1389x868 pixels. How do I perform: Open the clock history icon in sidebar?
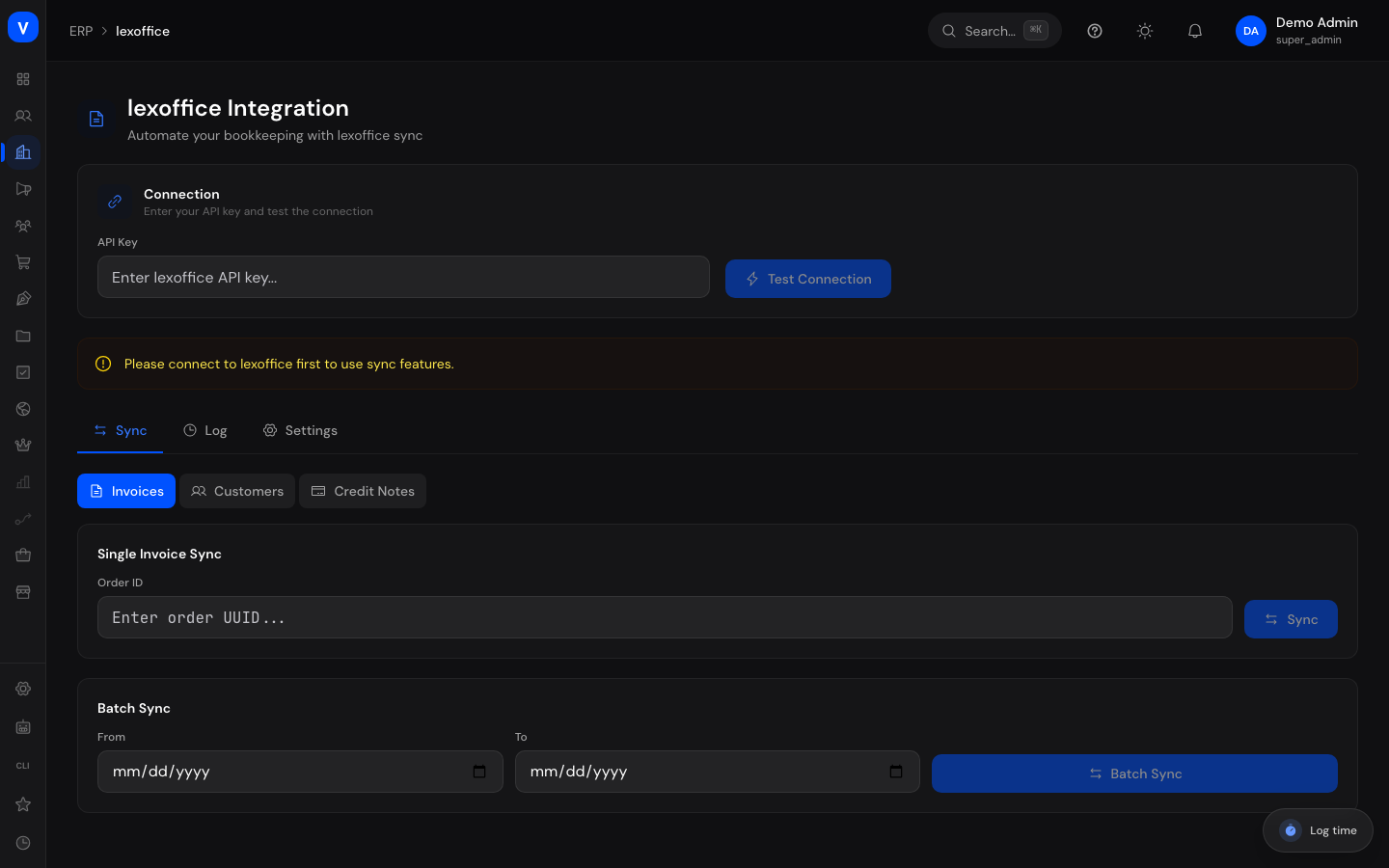tap(23, 843)
